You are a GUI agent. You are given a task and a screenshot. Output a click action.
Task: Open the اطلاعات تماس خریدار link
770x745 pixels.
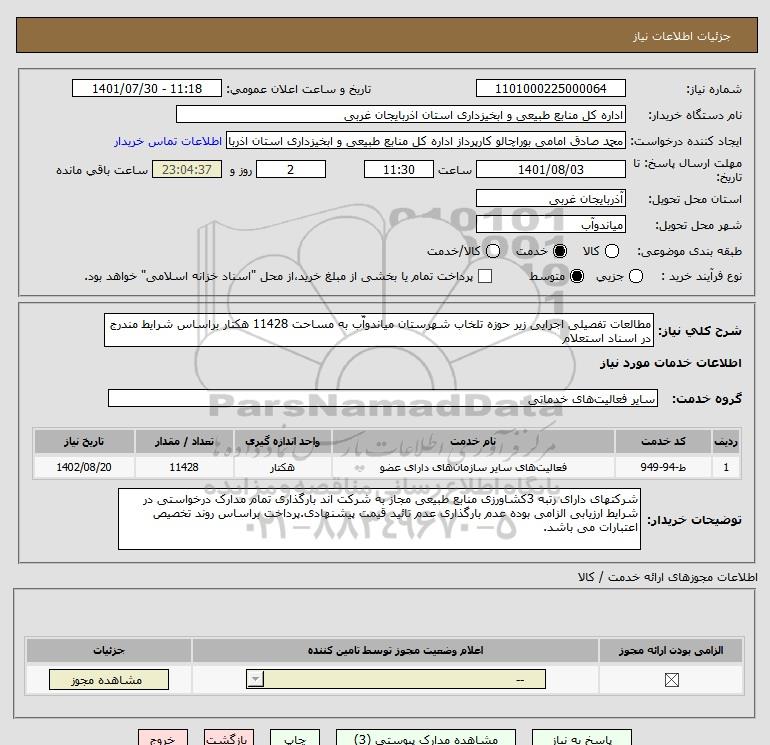click(x=168, y=141)
